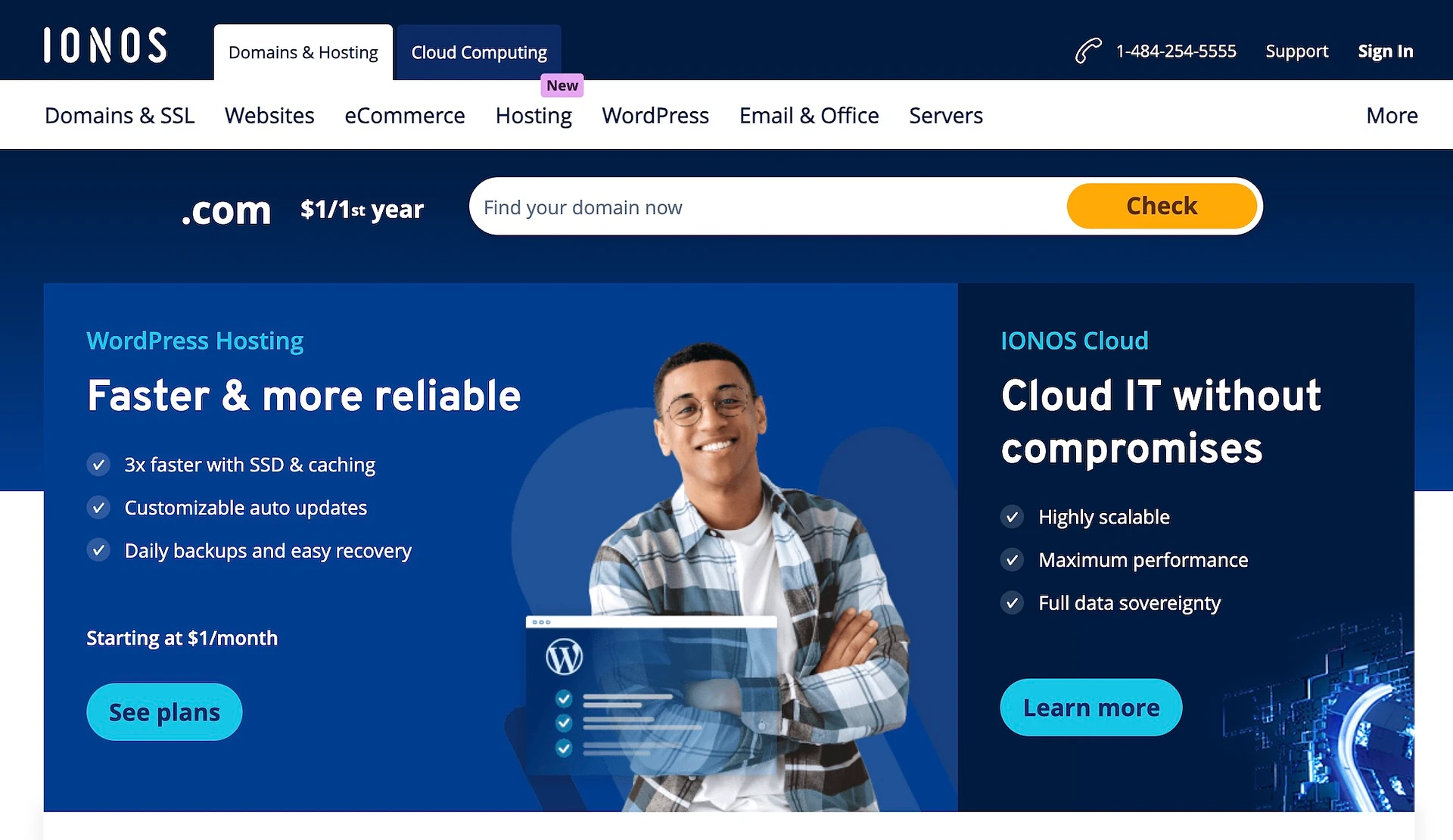Open the Domains & SSL dropdown
Viewport: 1453px width, 840px height.
pyautogui.click(x=120, y=115)
